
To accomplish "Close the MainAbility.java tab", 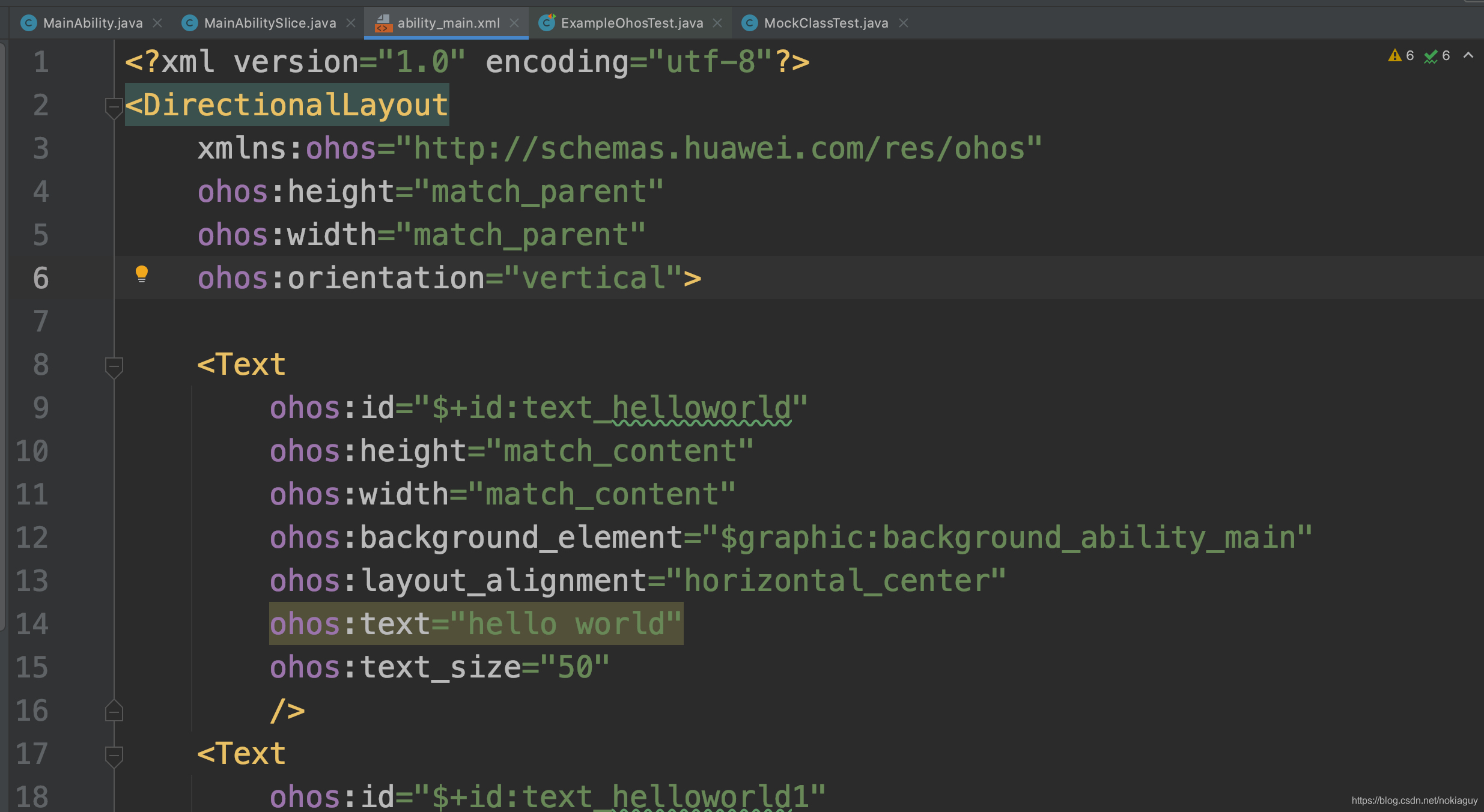I will (x=157, y=23).
